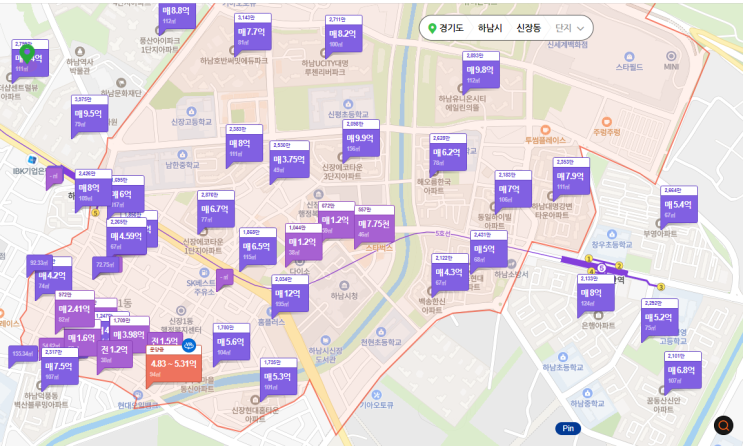Image resolution: width=743 pixels, height=446 pixels.
Task: Click the 주렁주렁 cafe icon
Action: click(x=607, y=122)
